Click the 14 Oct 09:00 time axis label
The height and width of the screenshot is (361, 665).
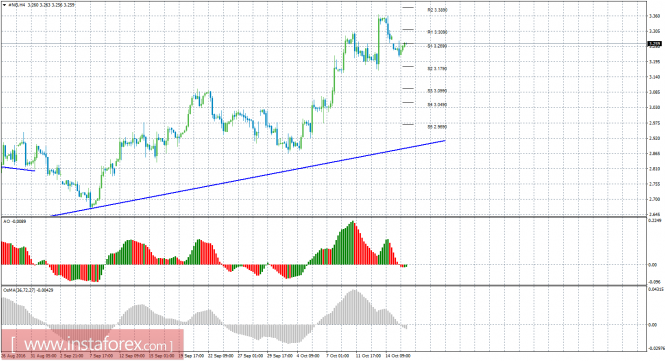pos(398,356)
